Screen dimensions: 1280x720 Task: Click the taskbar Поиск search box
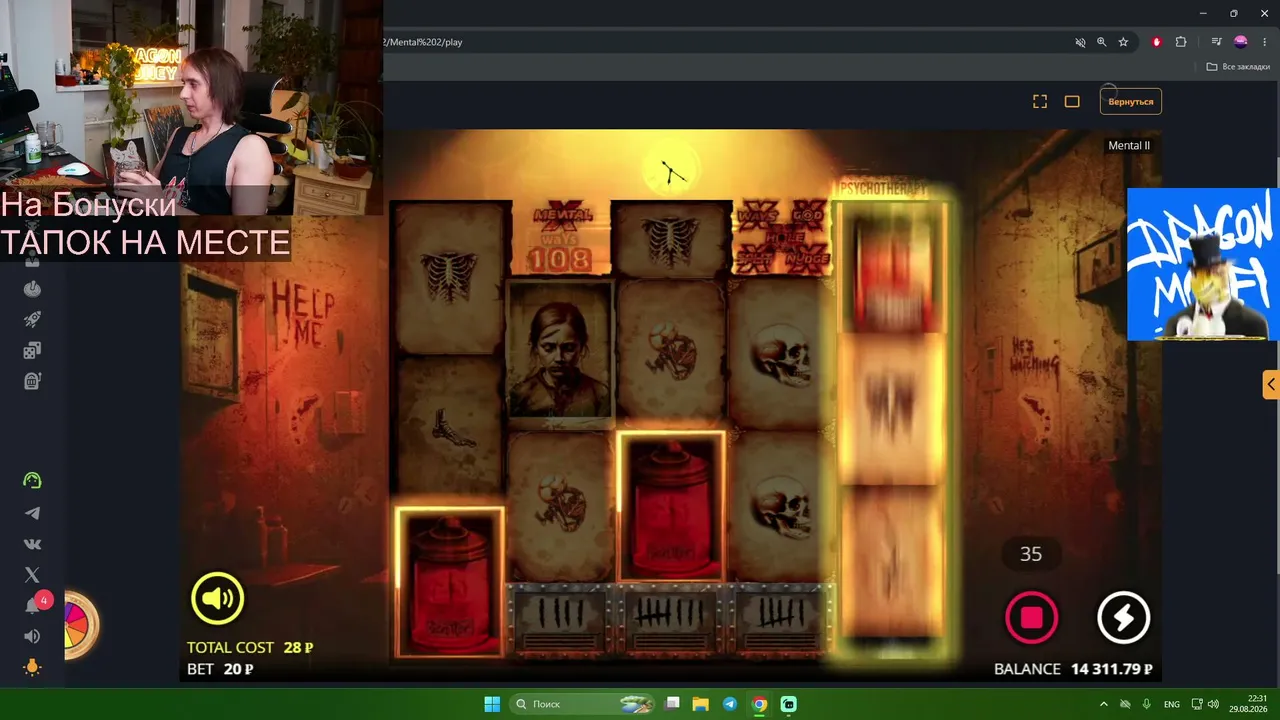583,704
